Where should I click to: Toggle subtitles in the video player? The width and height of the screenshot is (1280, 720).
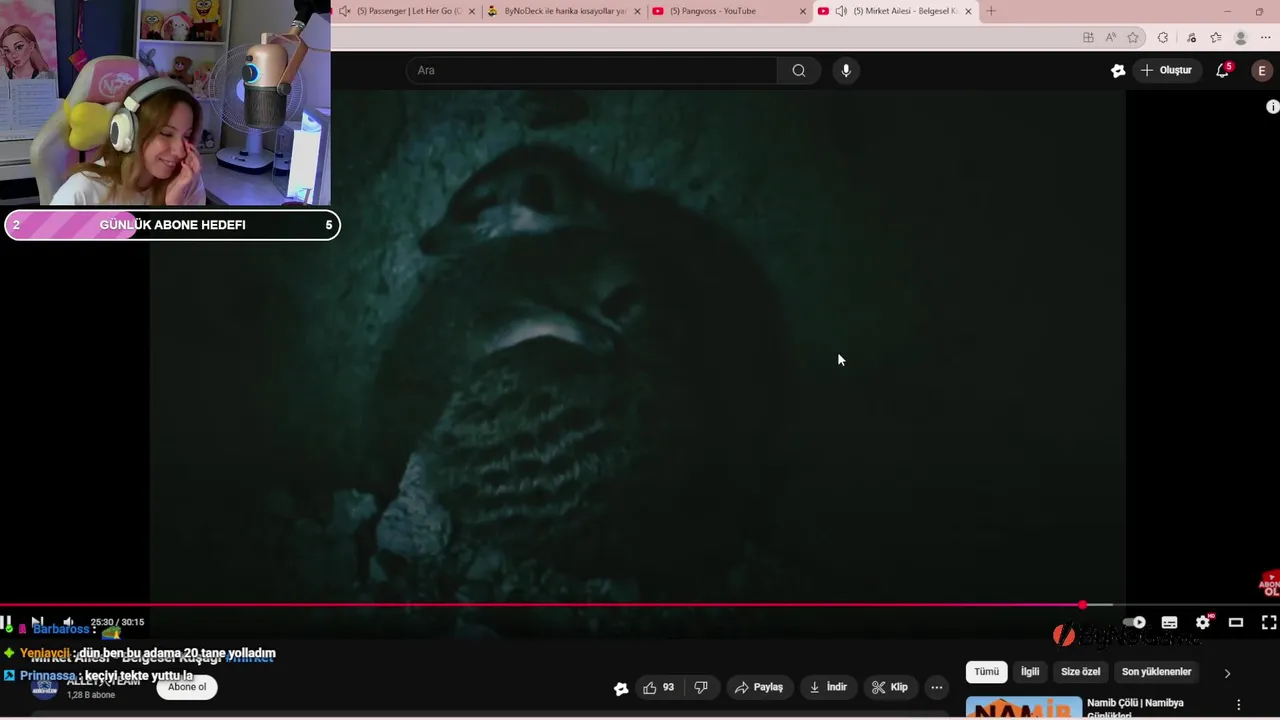(1169, 622)
